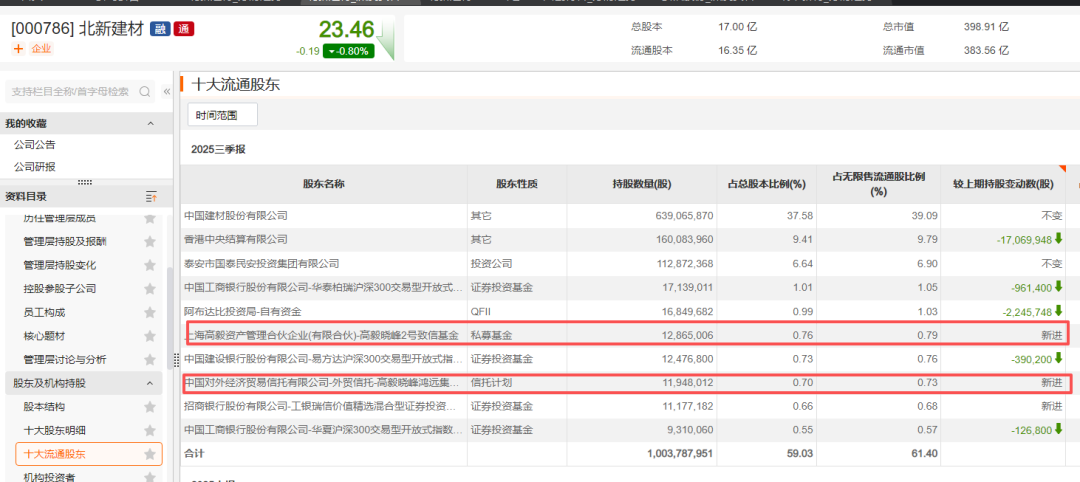Click the red 通 badge beside stock name

click(183, 28)
